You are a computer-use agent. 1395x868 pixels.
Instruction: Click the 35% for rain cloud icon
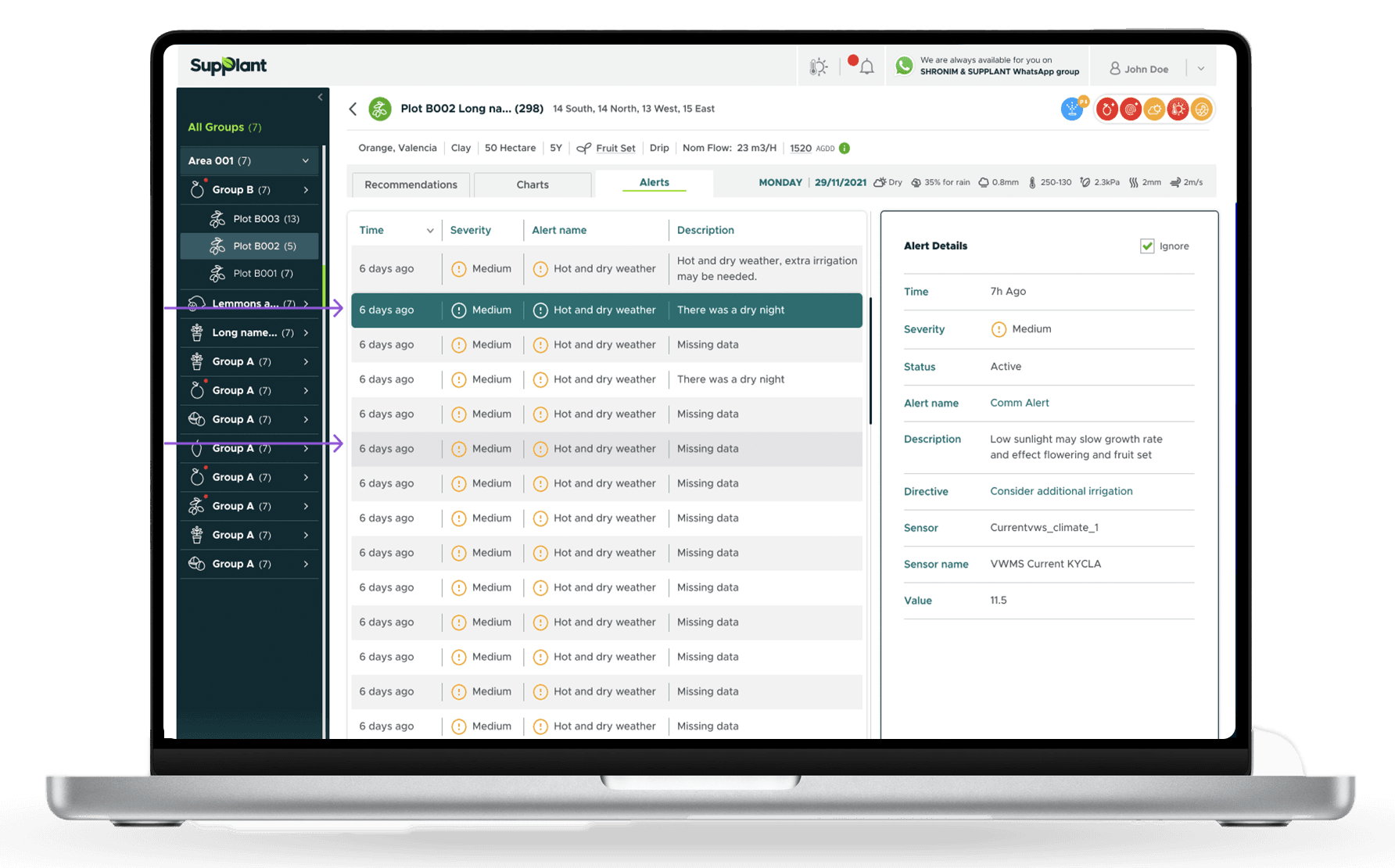point(916,182)
